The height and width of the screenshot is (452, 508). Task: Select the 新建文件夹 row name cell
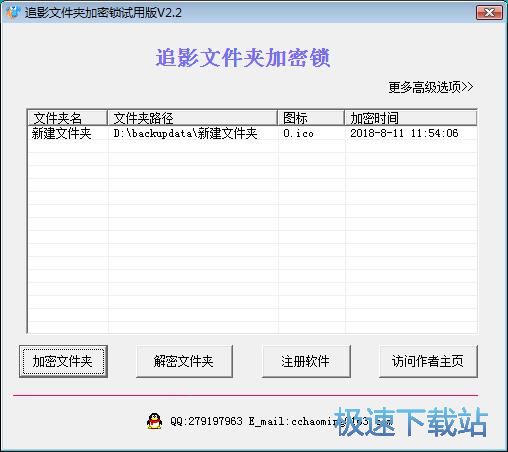tap(62, 133)
